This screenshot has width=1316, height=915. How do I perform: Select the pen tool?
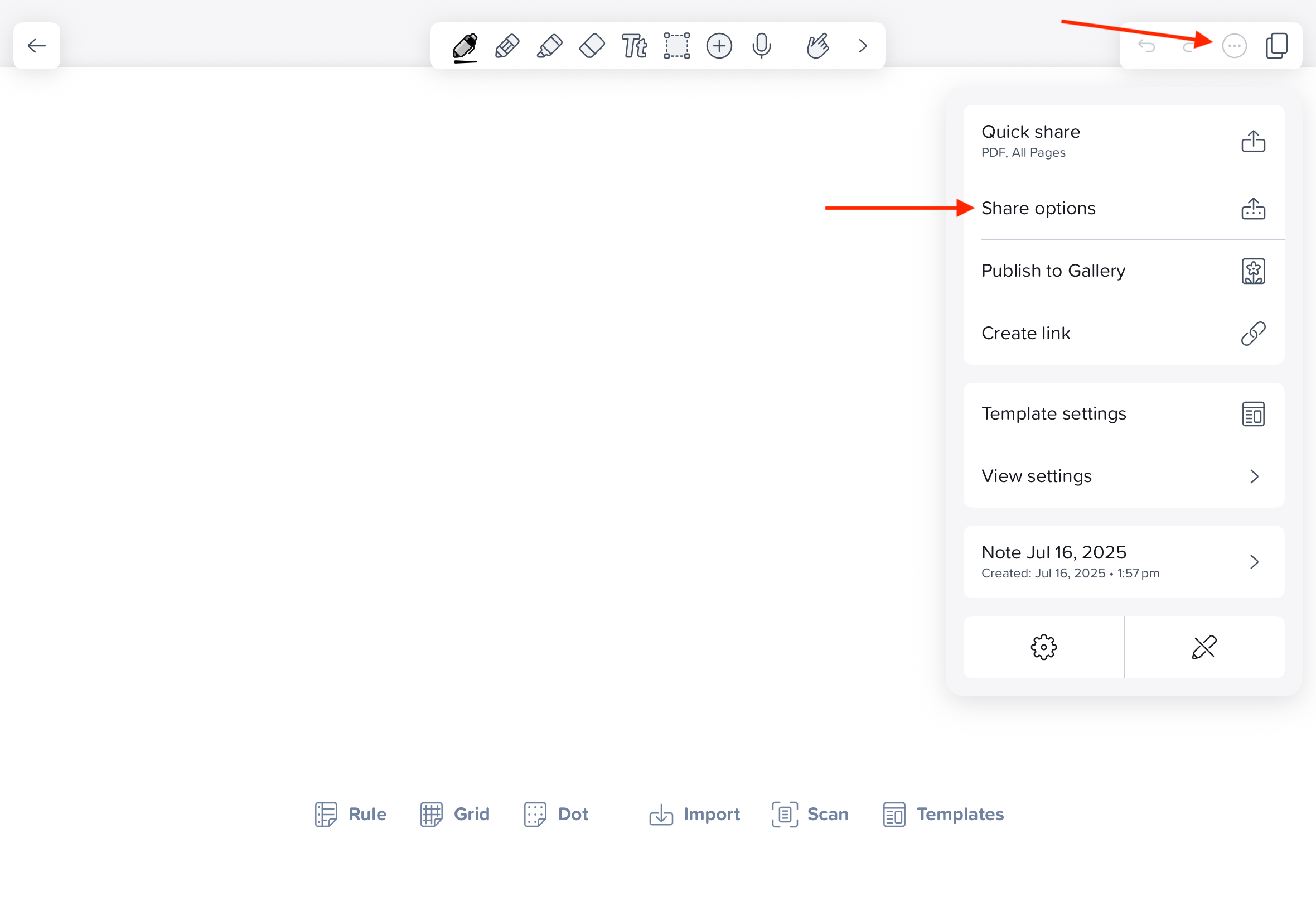click(465, 46)
